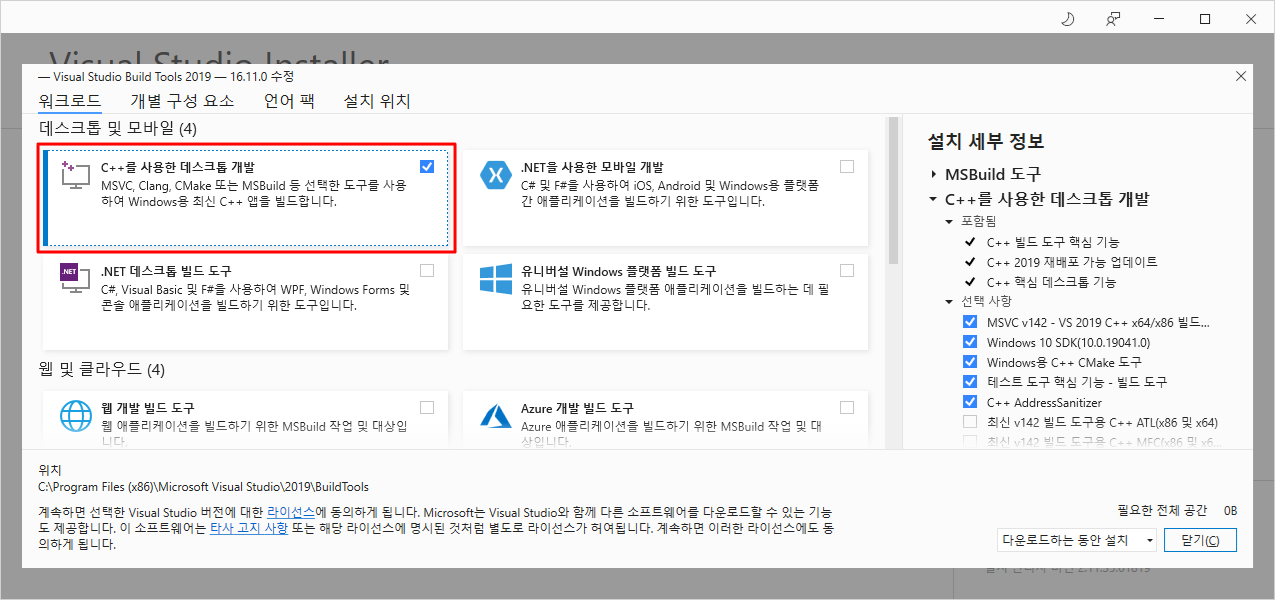Screen dimensions: 1275x600
Task: Collapse the 선택 사항 section
Action: click(949, 301)
